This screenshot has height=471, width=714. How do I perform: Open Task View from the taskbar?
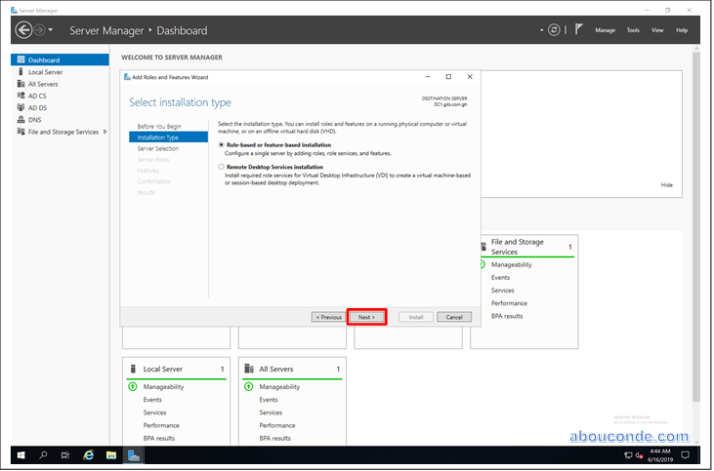(65, 455)
